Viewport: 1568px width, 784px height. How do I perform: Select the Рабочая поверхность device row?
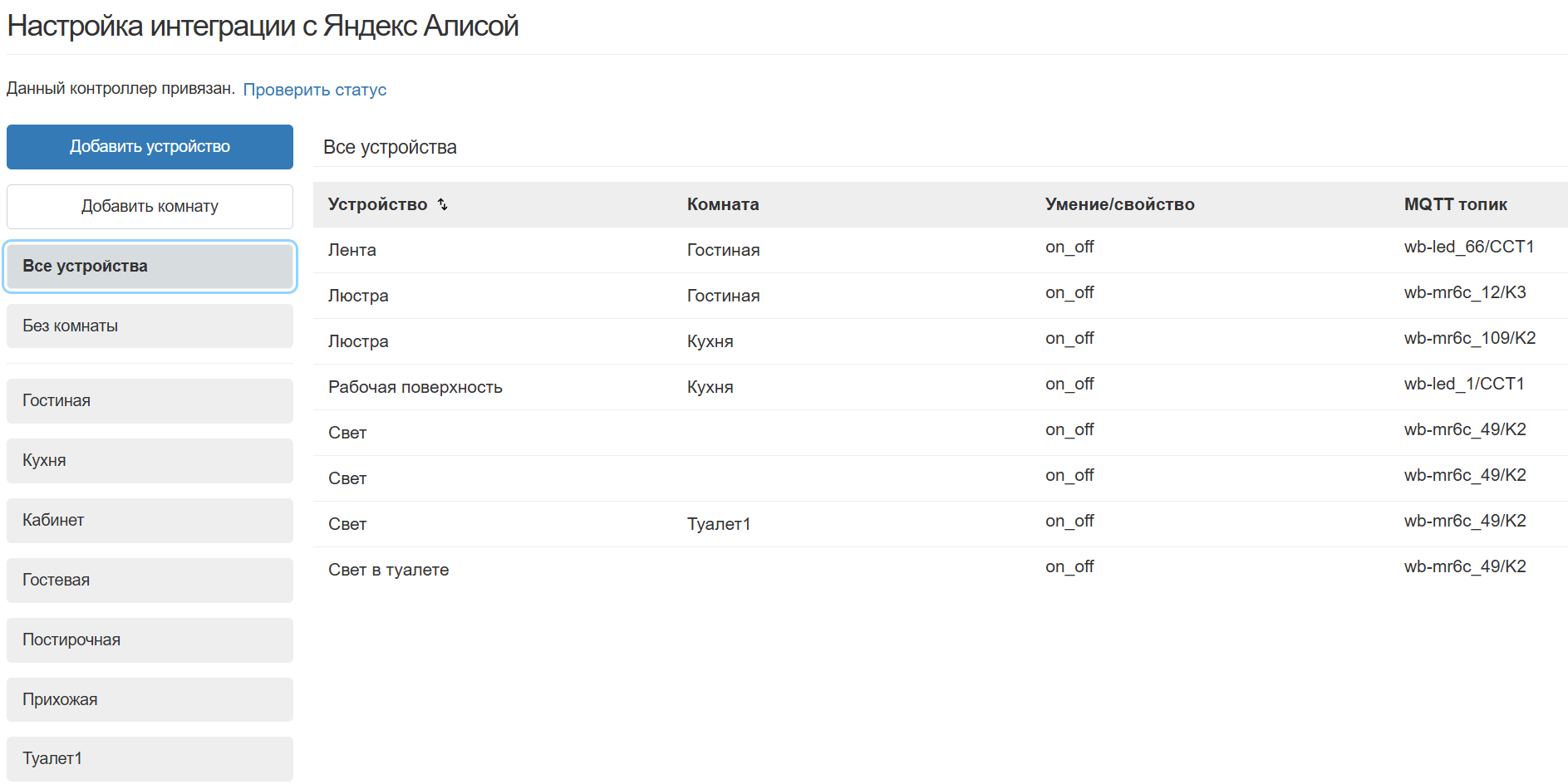(415, 387)
